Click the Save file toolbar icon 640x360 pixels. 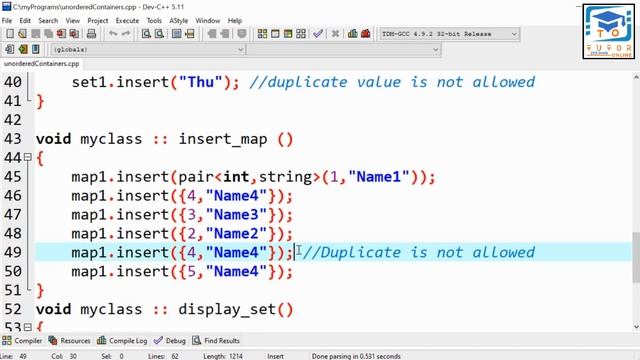coord(36,34)
